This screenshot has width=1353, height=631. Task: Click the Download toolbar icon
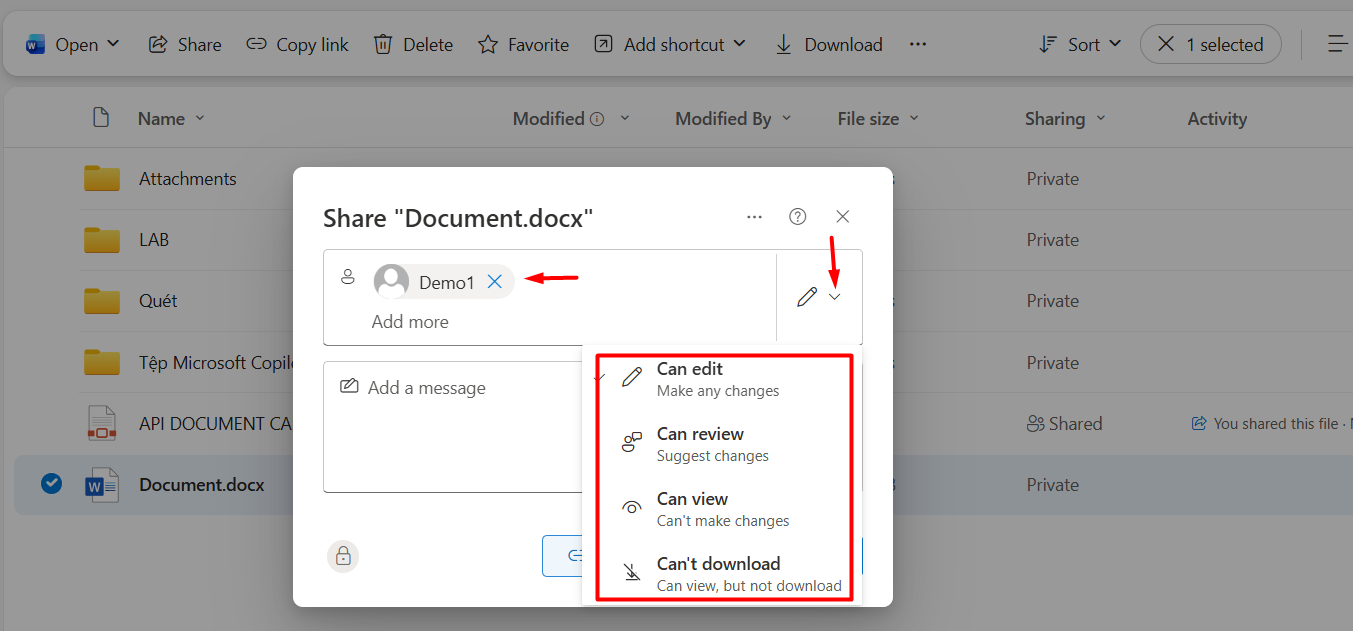click(784, 45)
